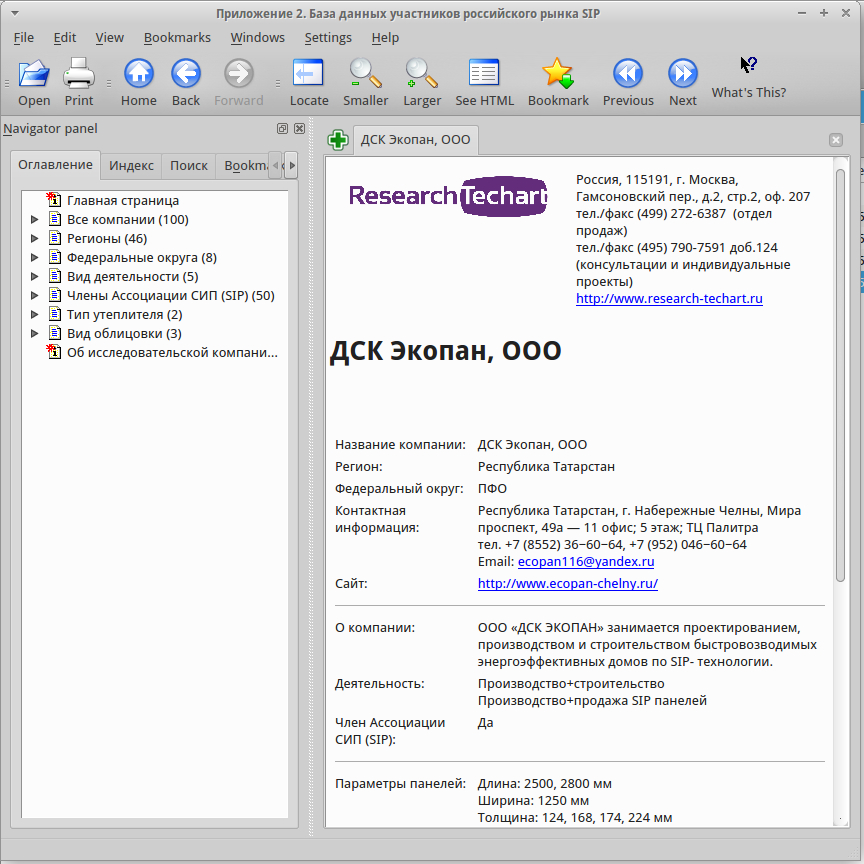
Task: Select Главная страница in the tree
Action: tap(123, 201)
